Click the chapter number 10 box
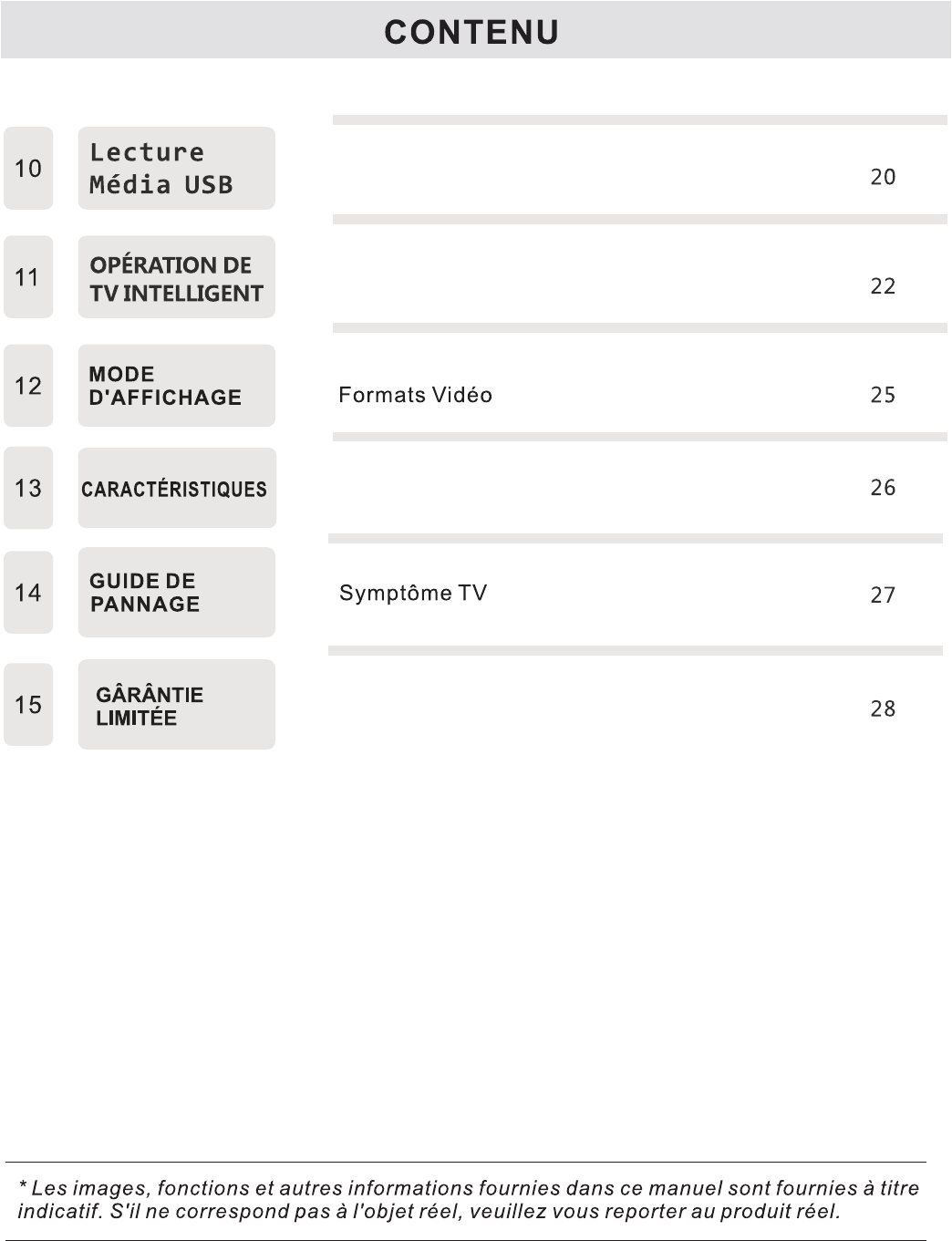 [x=28, y=169]
